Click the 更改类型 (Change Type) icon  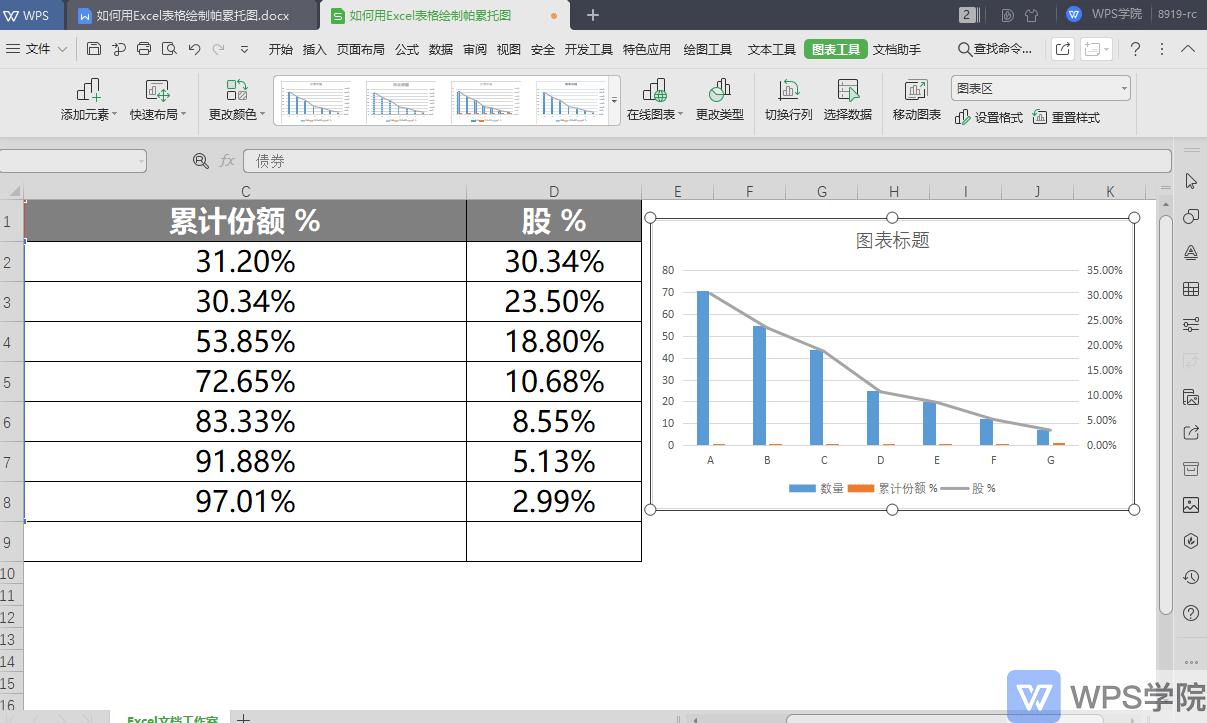(x=719, y=99)
